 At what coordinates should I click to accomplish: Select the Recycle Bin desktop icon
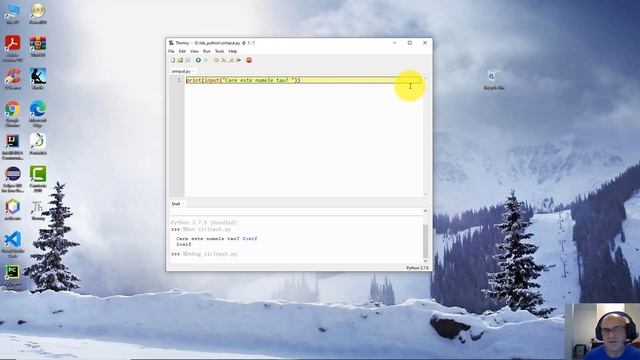493,79
